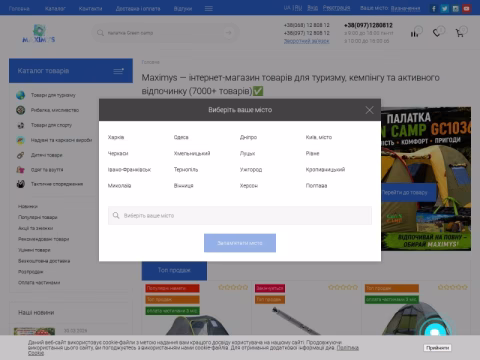
Task: Select Херсон in the city dialog
Action: [x=249, y=186]
